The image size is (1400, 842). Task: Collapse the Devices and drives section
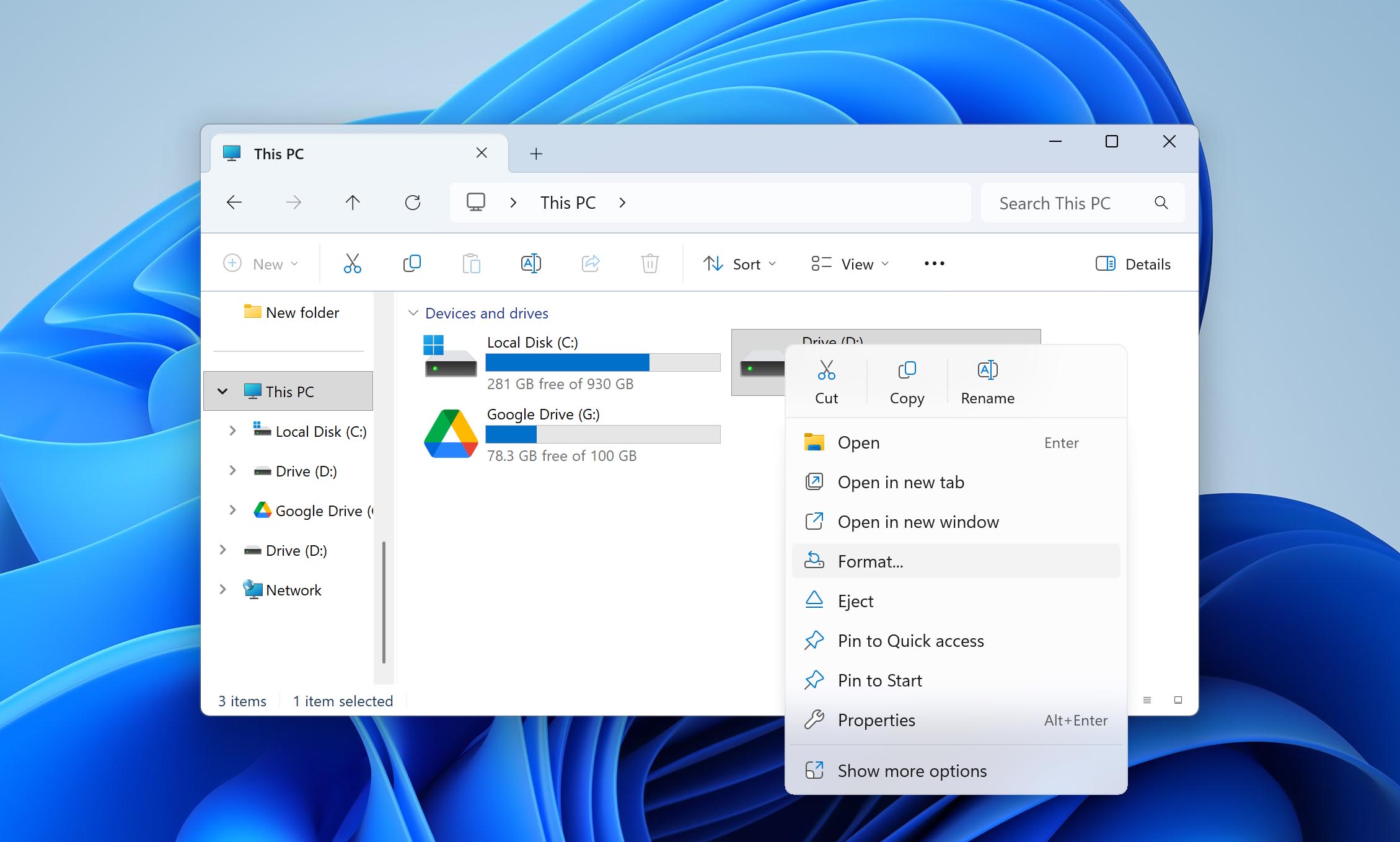(413, 313)
